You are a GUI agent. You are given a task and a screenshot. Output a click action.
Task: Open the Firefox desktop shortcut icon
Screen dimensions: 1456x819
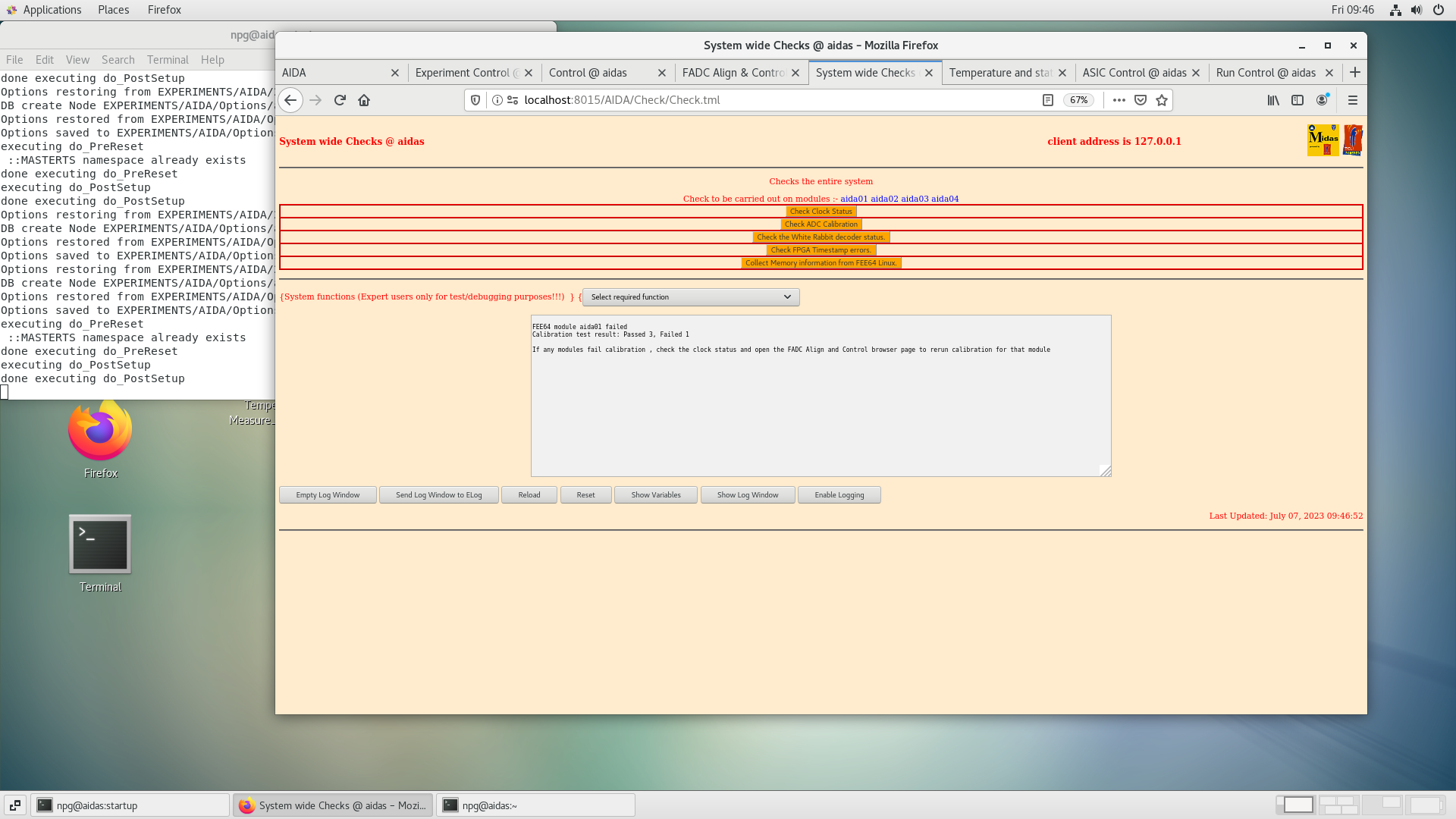tap(100, 432)
